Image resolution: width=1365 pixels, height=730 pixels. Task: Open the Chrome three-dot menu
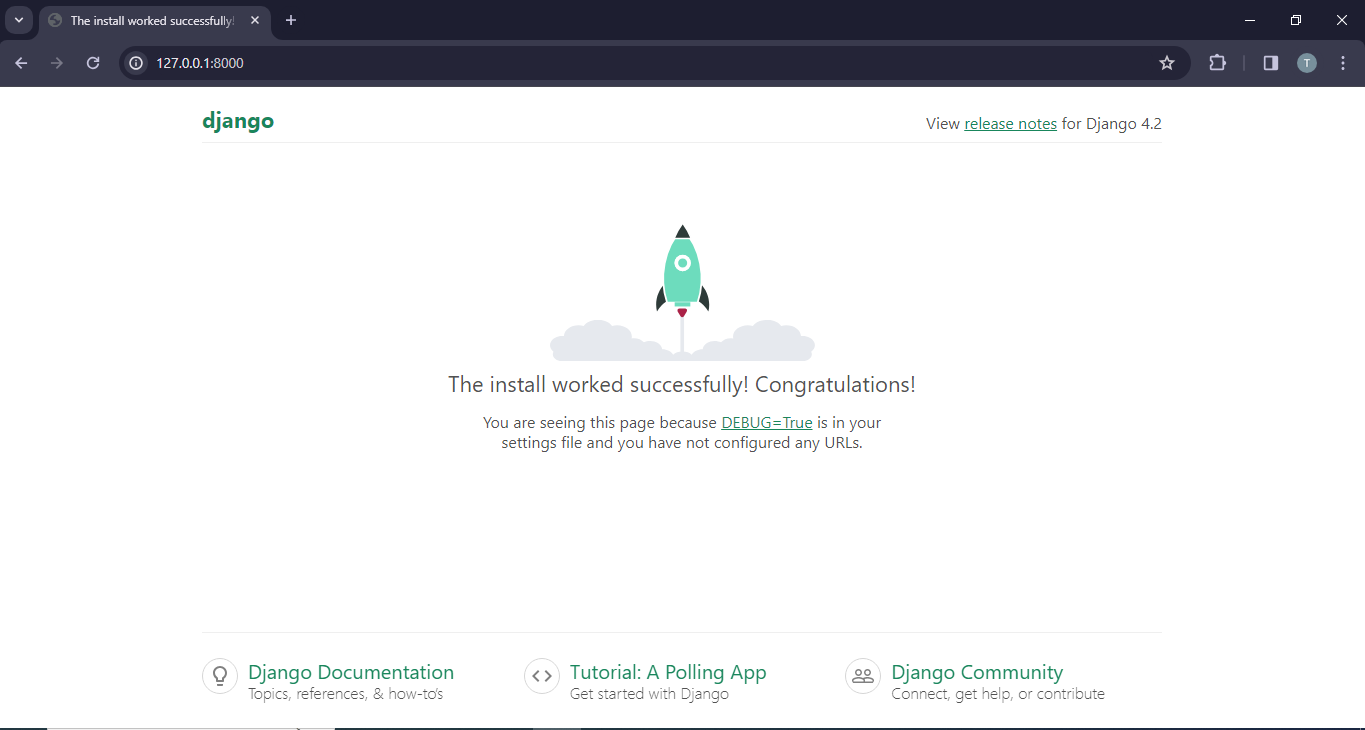point(1342,63)
